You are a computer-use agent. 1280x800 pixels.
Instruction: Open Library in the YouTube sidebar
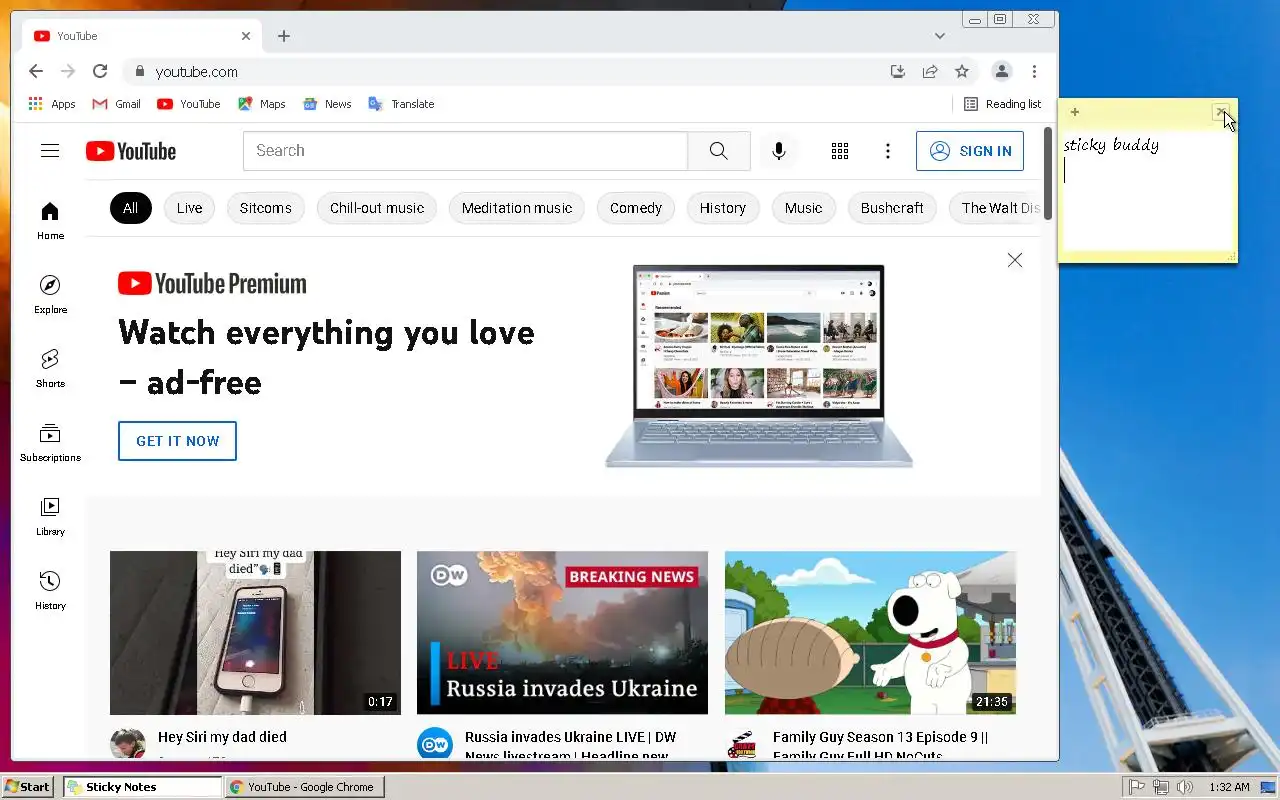(50, 517)
